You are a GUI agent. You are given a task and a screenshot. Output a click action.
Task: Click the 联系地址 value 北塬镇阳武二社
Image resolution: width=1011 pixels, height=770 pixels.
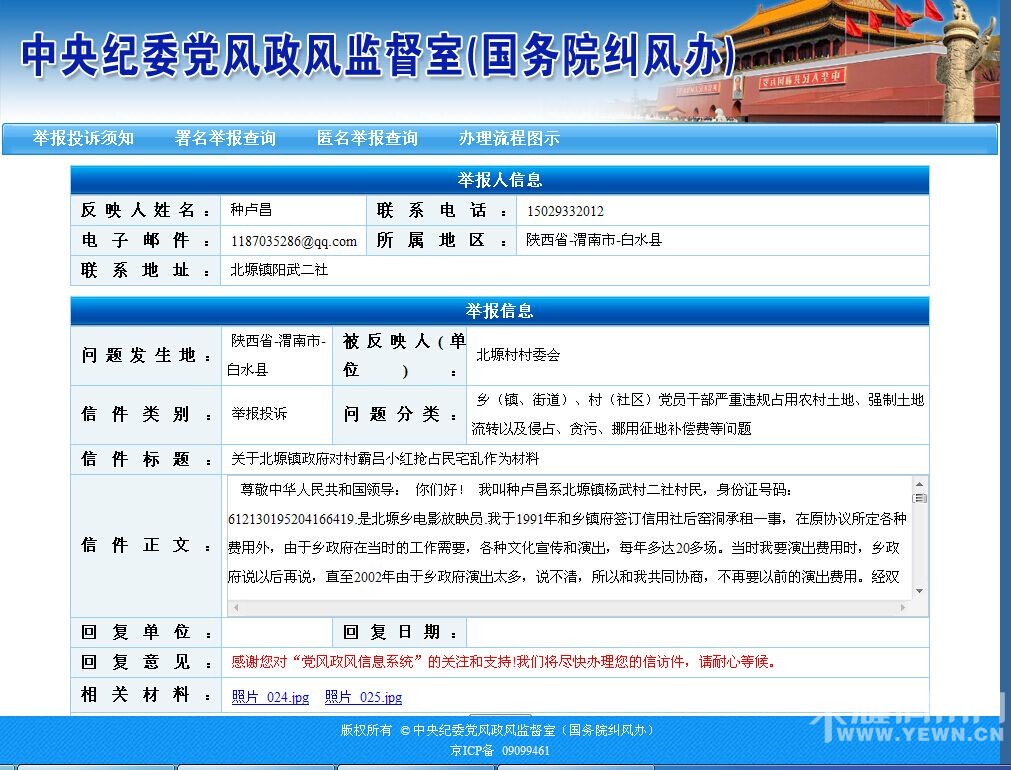click(x=279, y=270)
